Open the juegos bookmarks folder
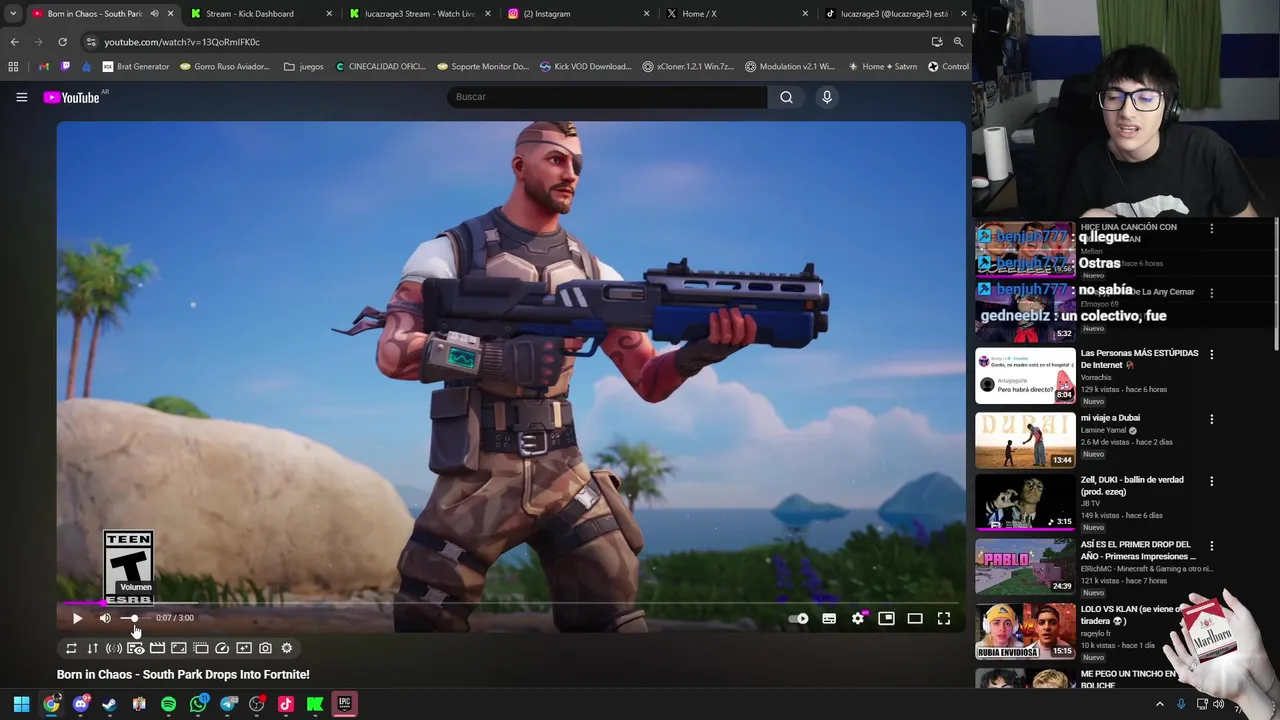 coord(304,67)
